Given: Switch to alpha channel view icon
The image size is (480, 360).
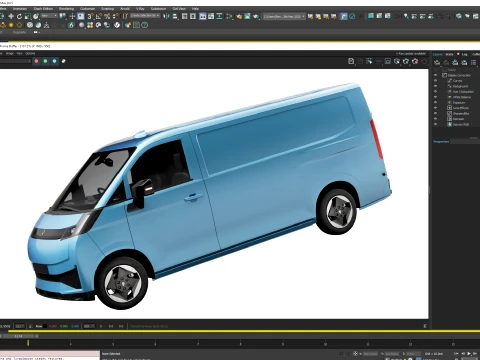Looking at the screenshot, I should (63, 61).
